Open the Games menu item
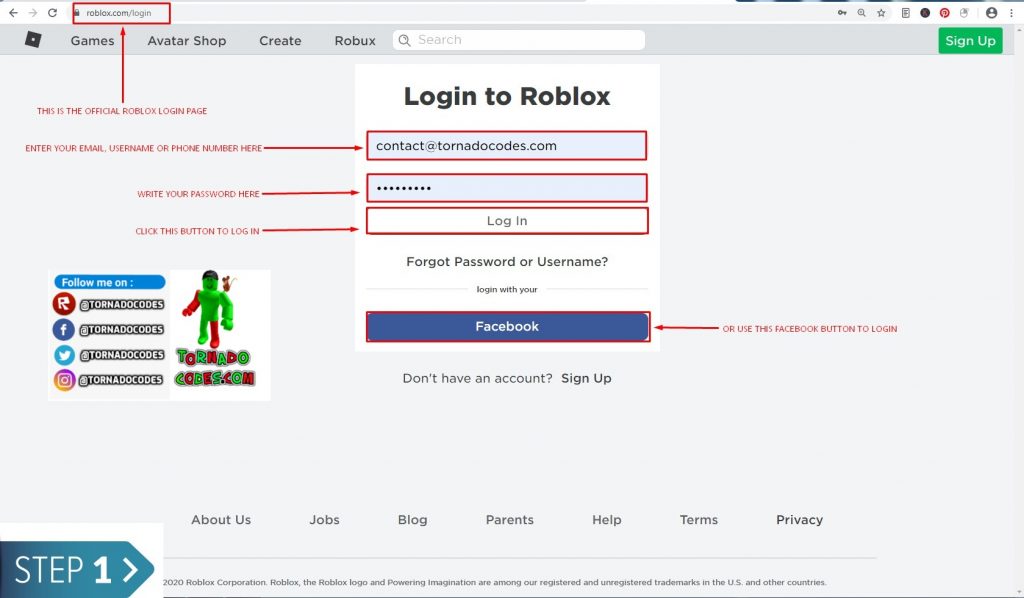This screenshot has width=1024, height=598. (92, 40)
